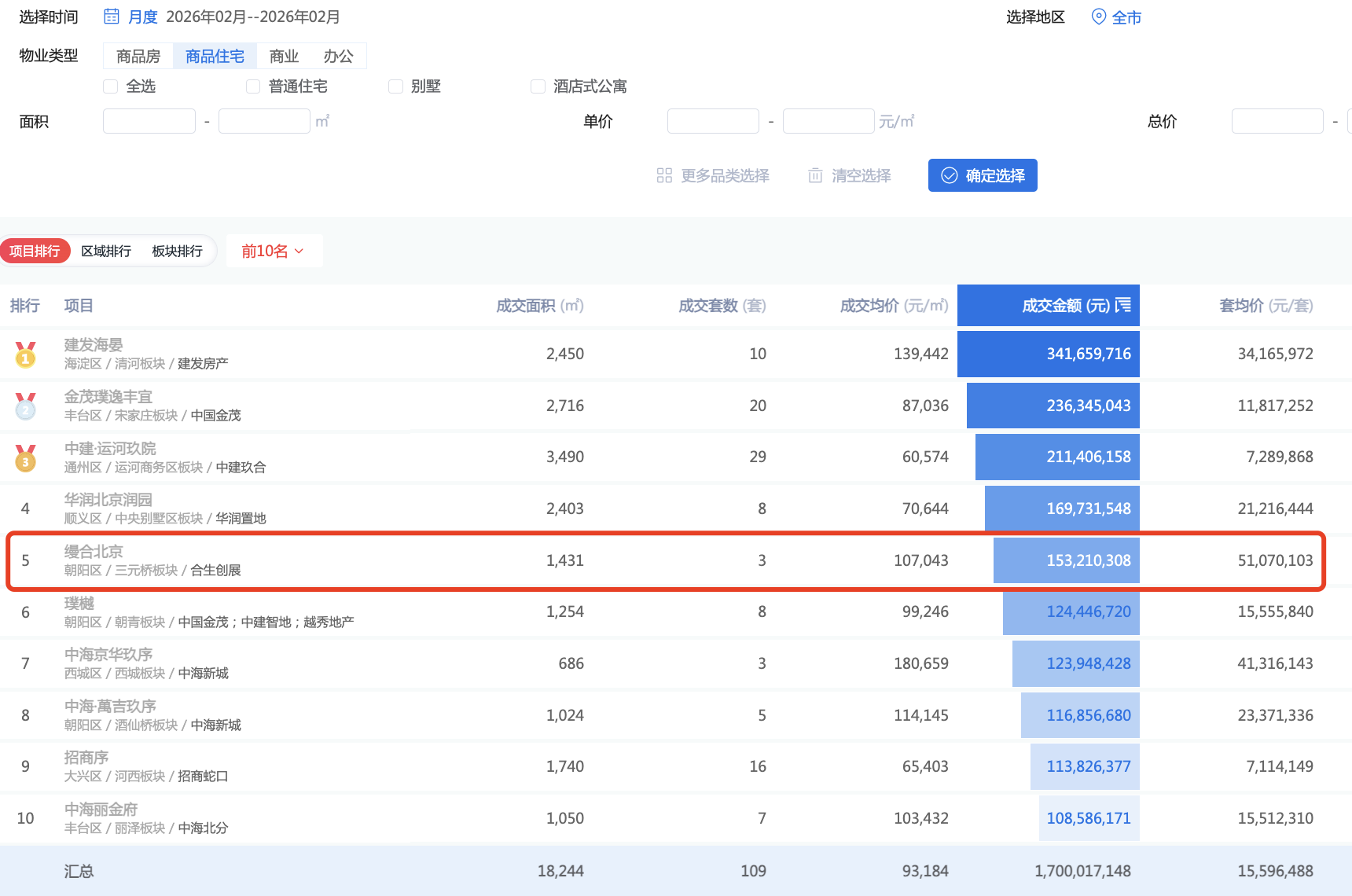Open the 全市 region selector
Viewport: 1352px width, 896px height.
tap(1126, 17)
